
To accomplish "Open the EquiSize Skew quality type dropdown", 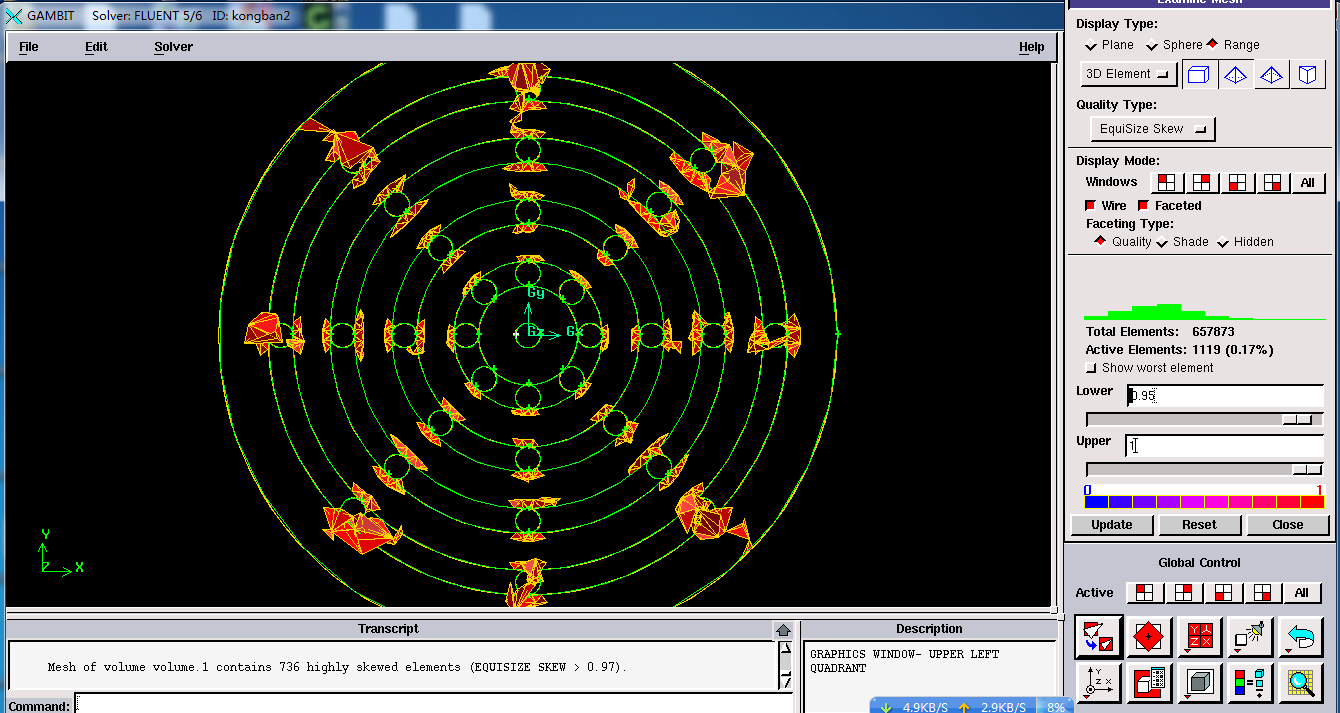I will click(1152, 129).
